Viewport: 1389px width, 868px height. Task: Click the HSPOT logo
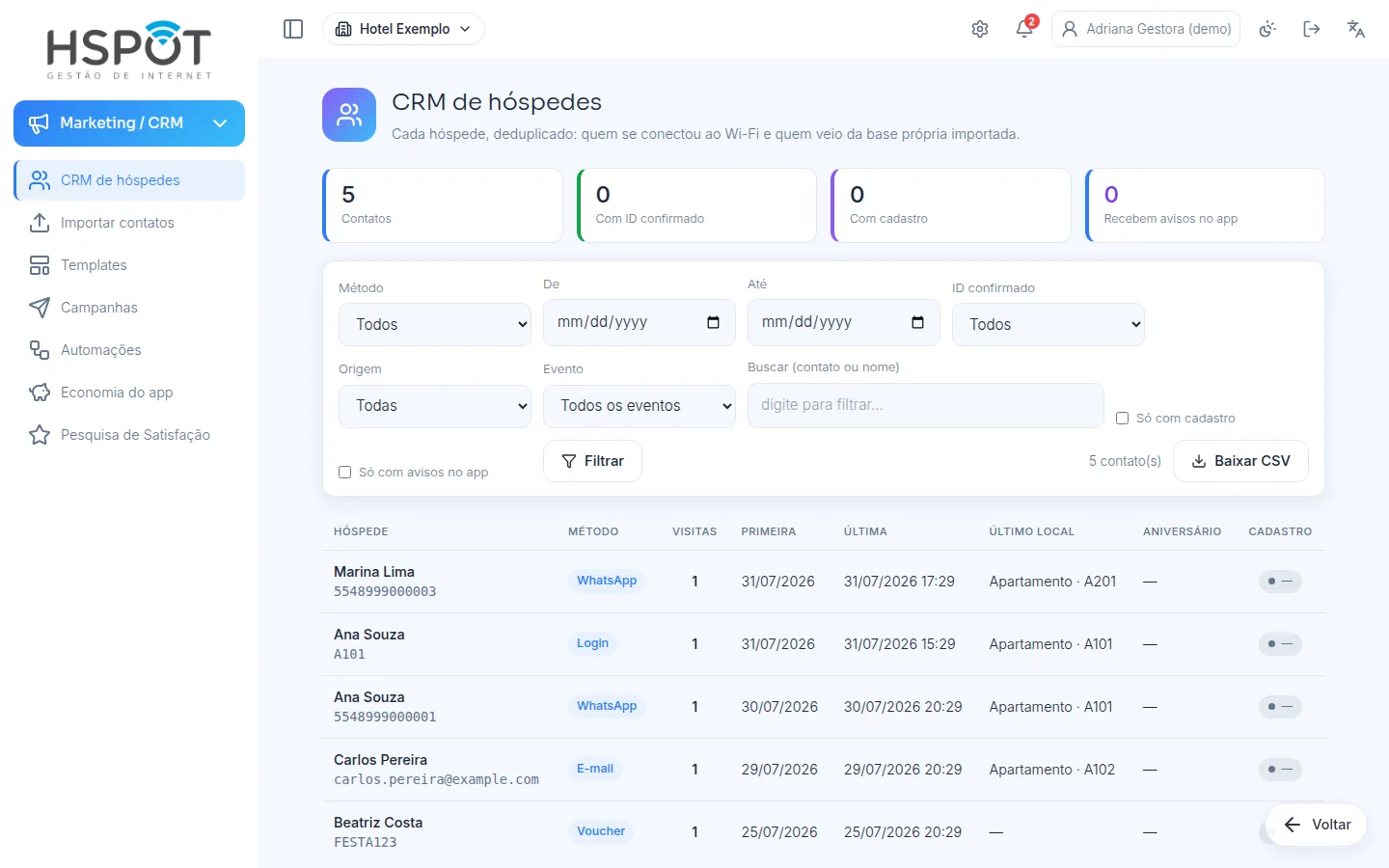pyautogui.click(x=129, y=50)
